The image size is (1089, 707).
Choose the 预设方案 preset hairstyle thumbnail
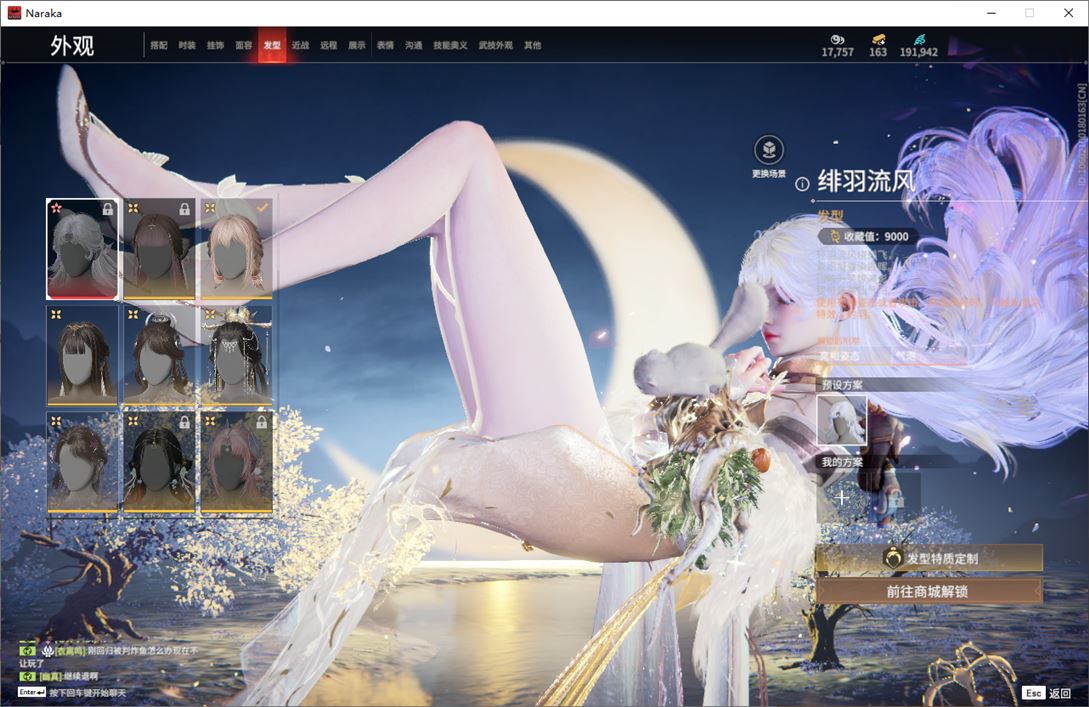842,420
